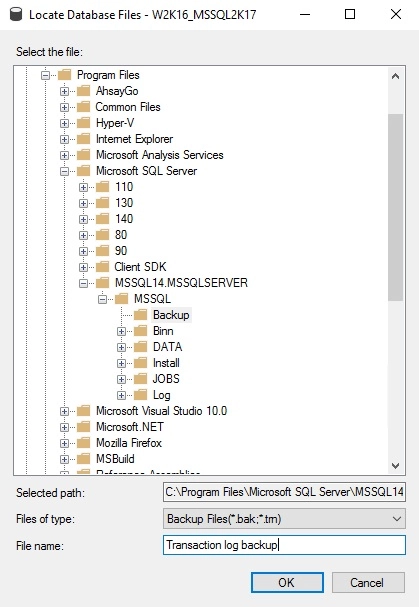Click the scrollbar down arrow
The height and width of the screenshot is (607, 419).
point(395,465)
